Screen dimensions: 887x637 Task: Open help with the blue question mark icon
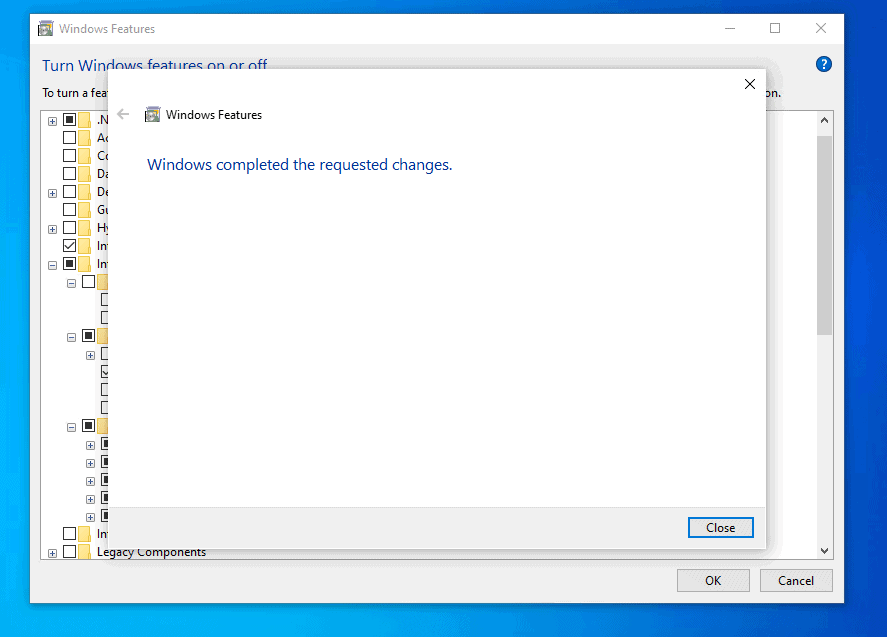pyautogui.click(x=824, y=64)
